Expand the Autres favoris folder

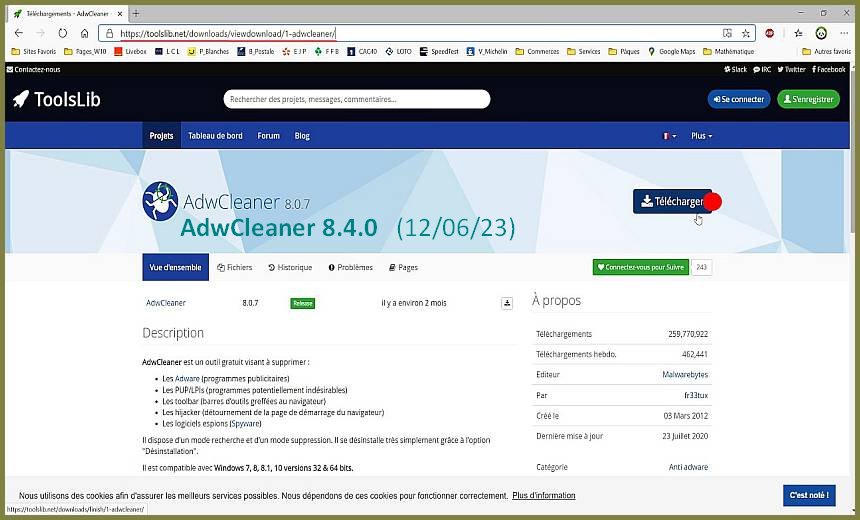[x=826, y=51]
